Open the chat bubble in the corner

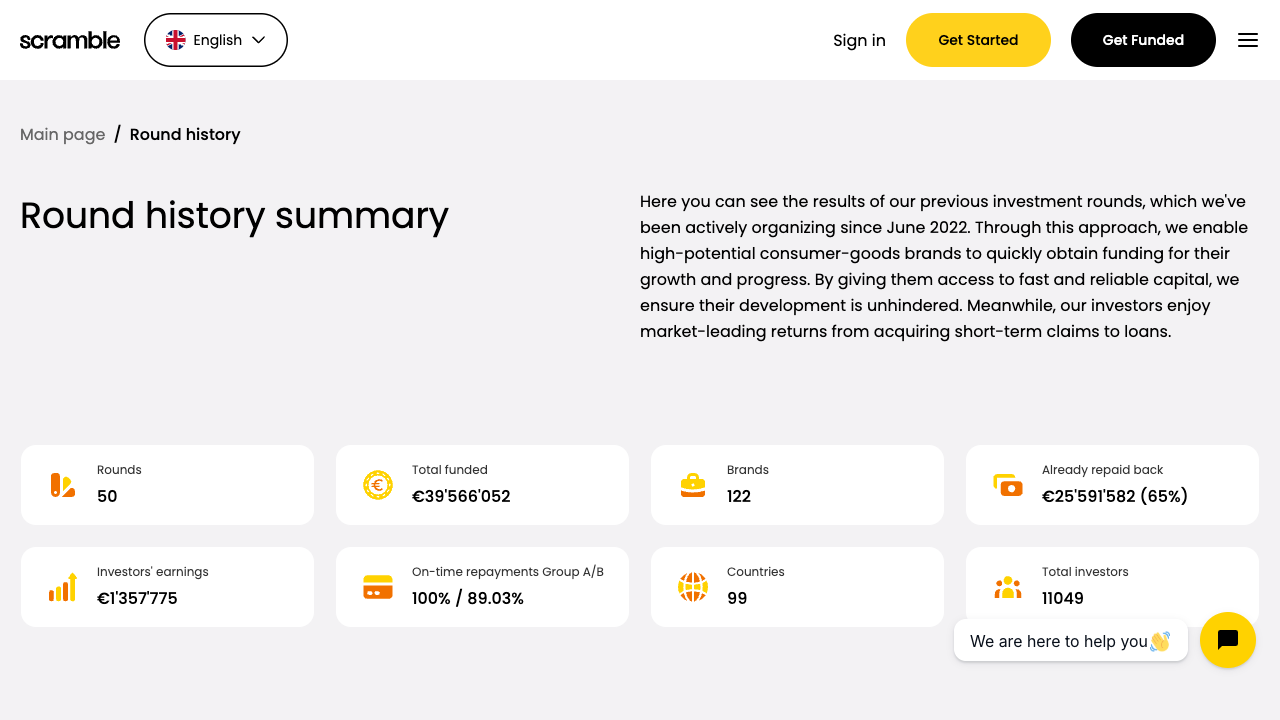click(x=1227, y=640)
